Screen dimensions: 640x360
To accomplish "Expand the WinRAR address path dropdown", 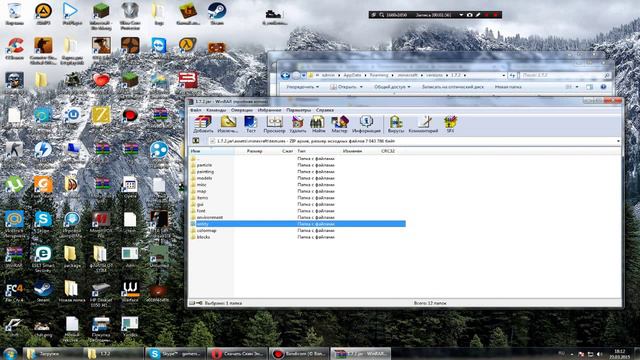I will (x=618, y=141).
